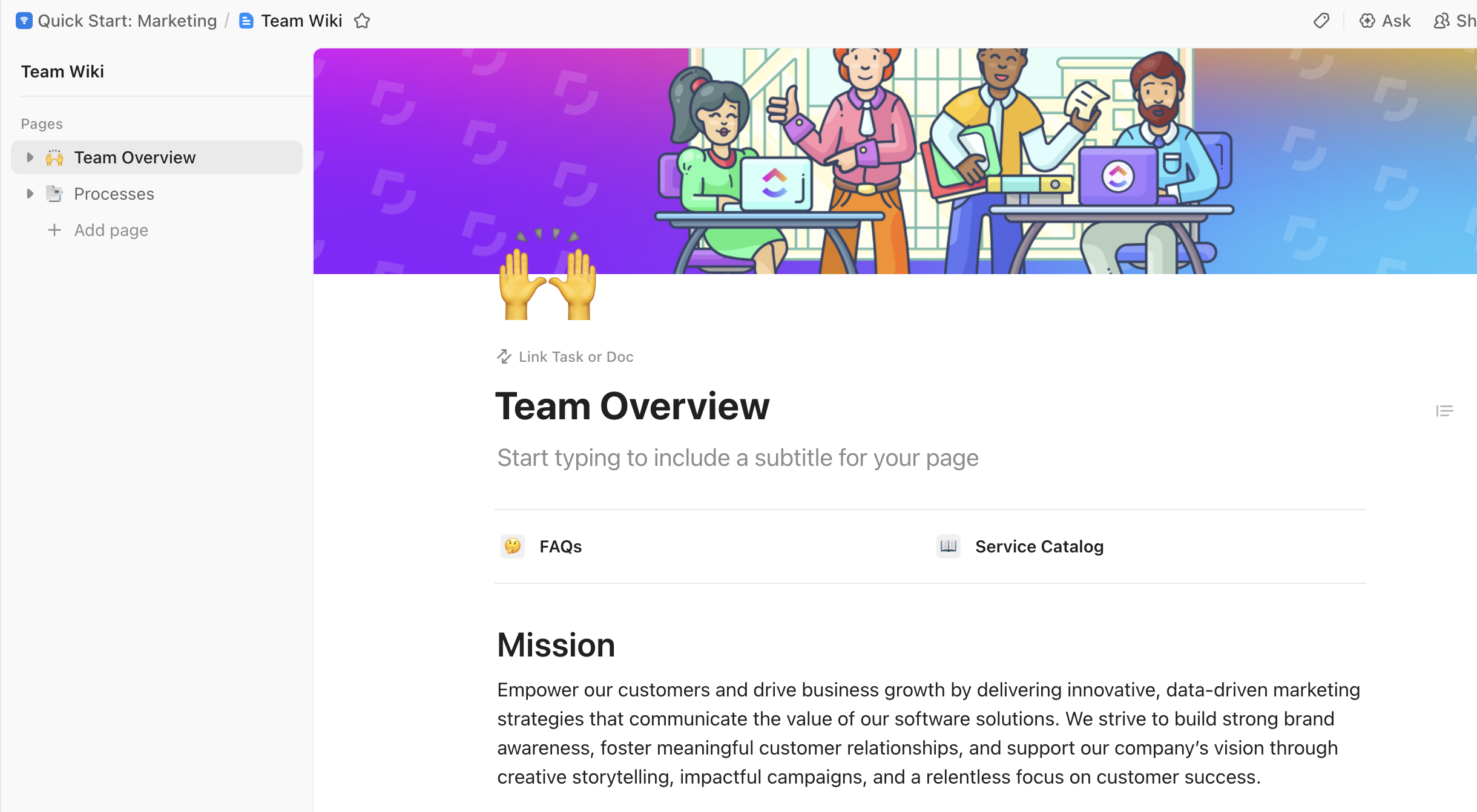
Task: Open the table of contents icon
Action: pyautogui.click(x=1446, y=411)
